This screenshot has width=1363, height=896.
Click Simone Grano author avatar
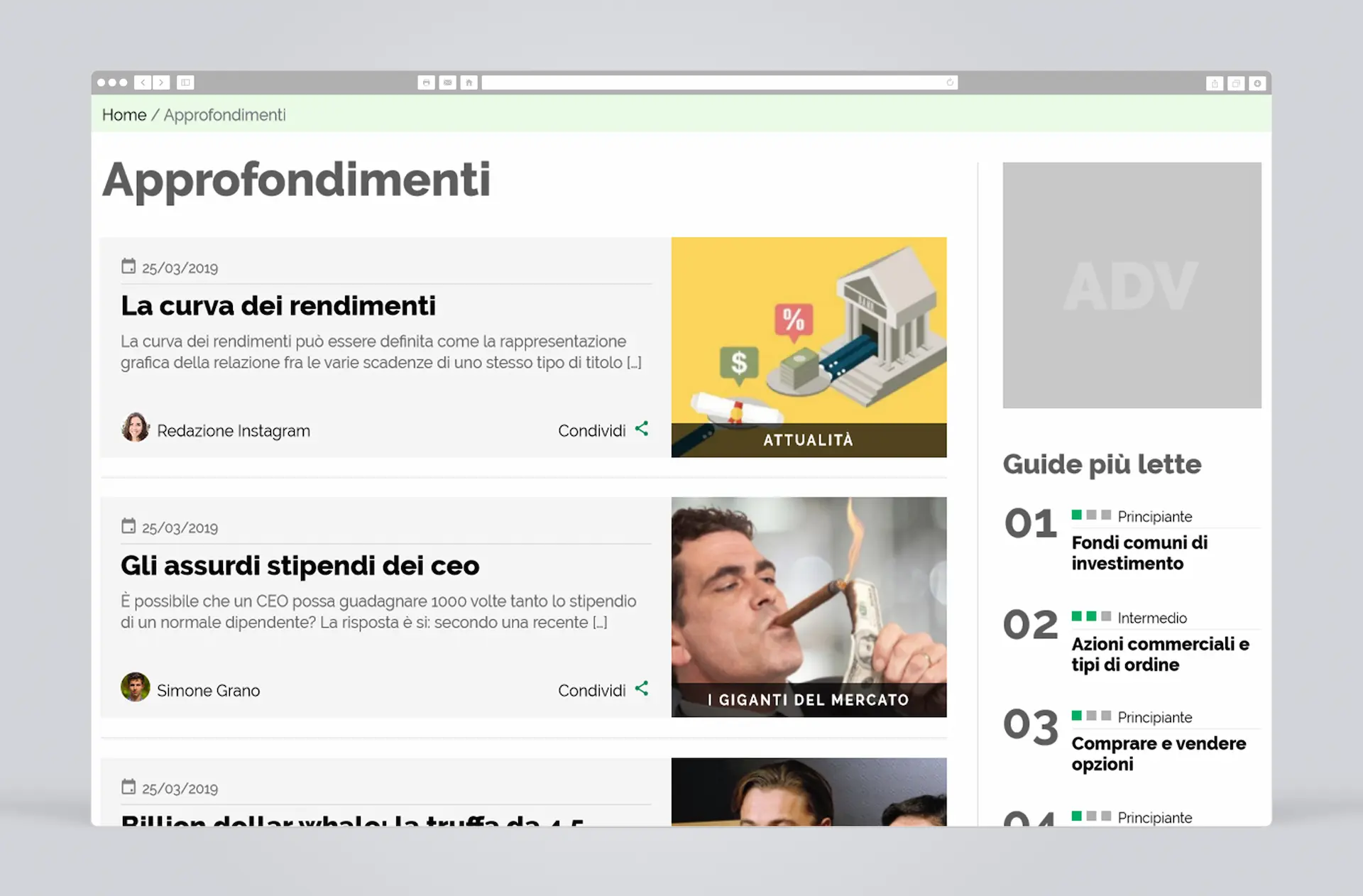[135, 687]
